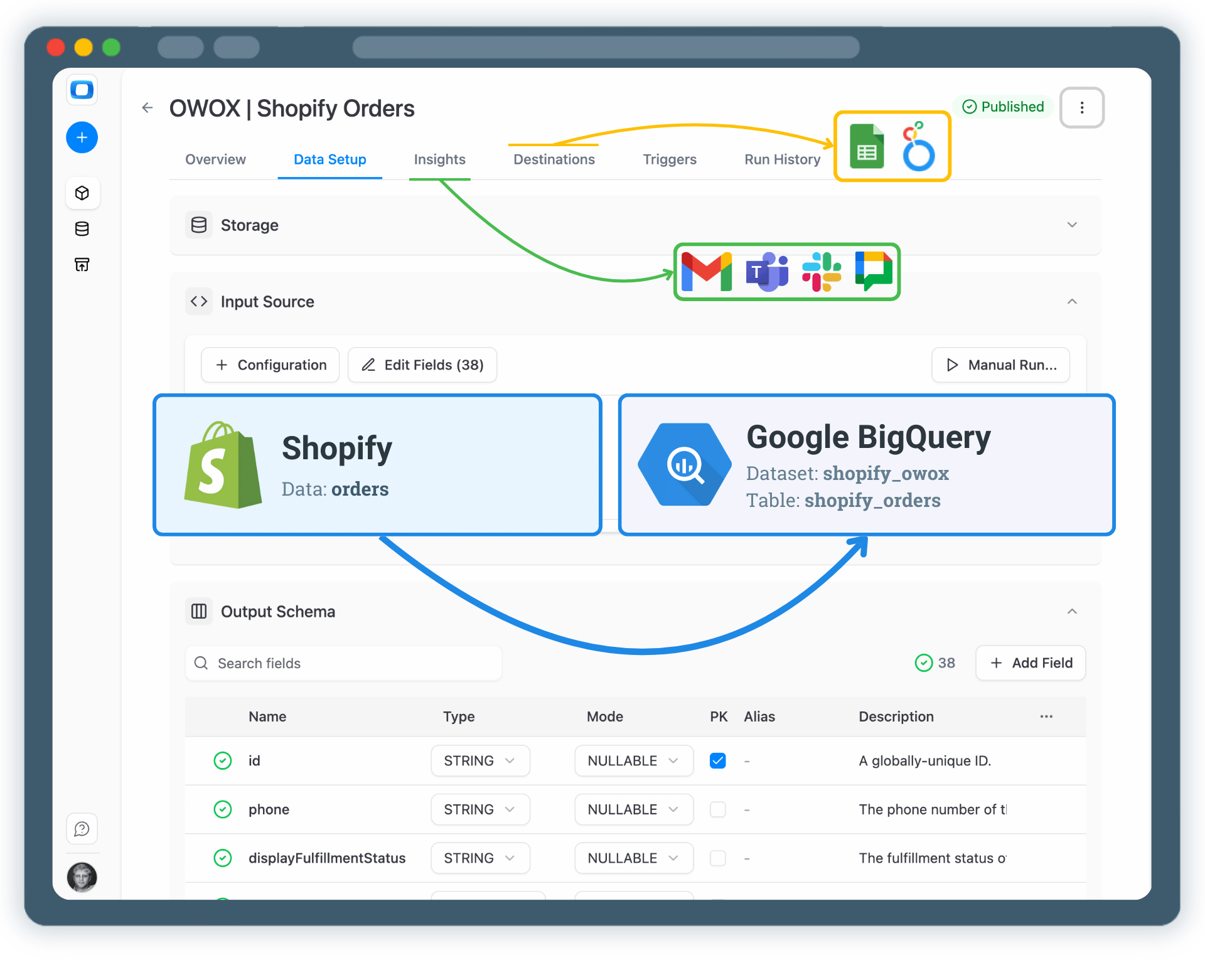Click the Edit Fields (38) button
The height and width of the screenshot is (980, 1205).
422,365
